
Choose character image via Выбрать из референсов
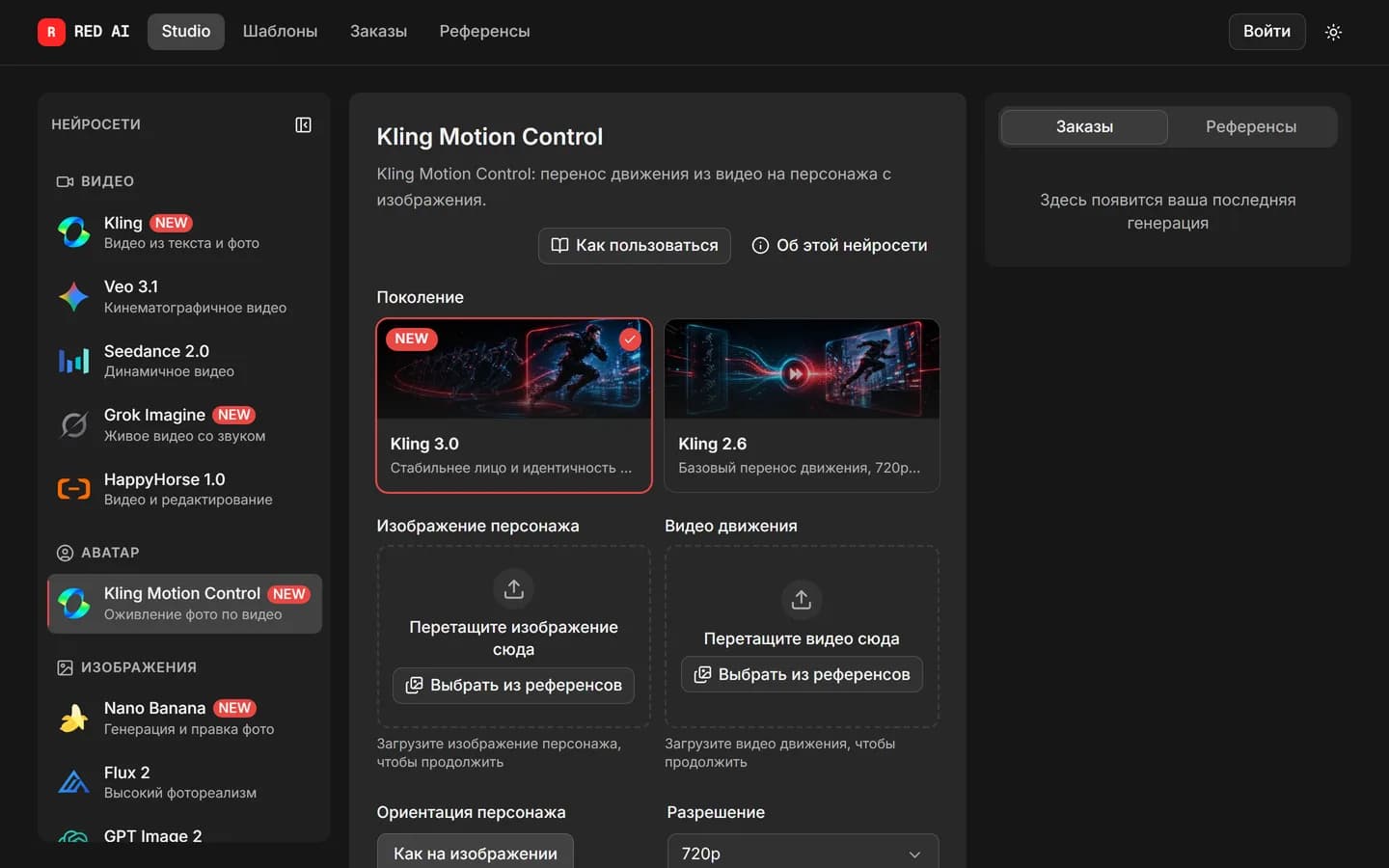point(513,685)
